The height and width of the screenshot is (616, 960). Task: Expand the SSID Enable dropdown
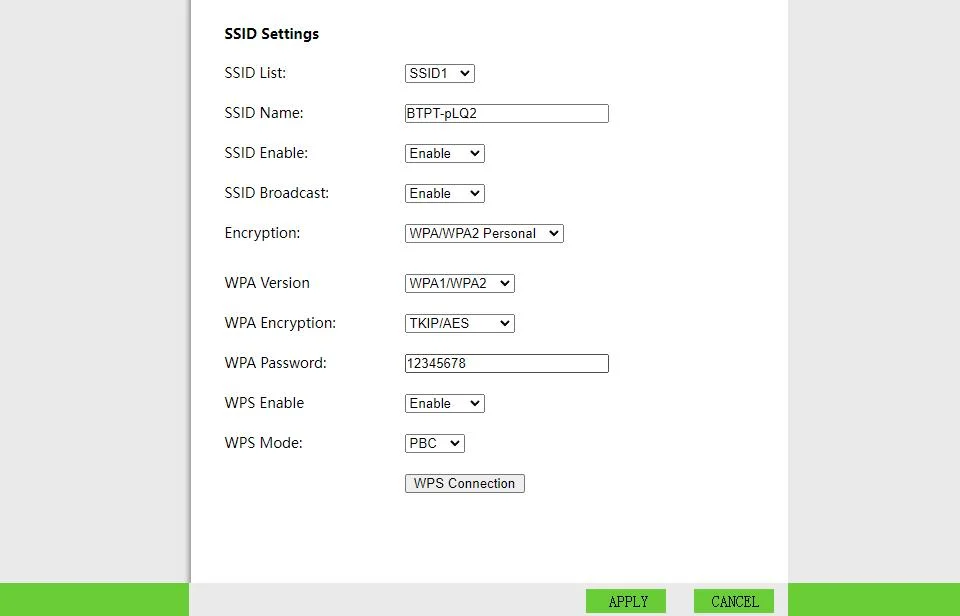[444, 153]
